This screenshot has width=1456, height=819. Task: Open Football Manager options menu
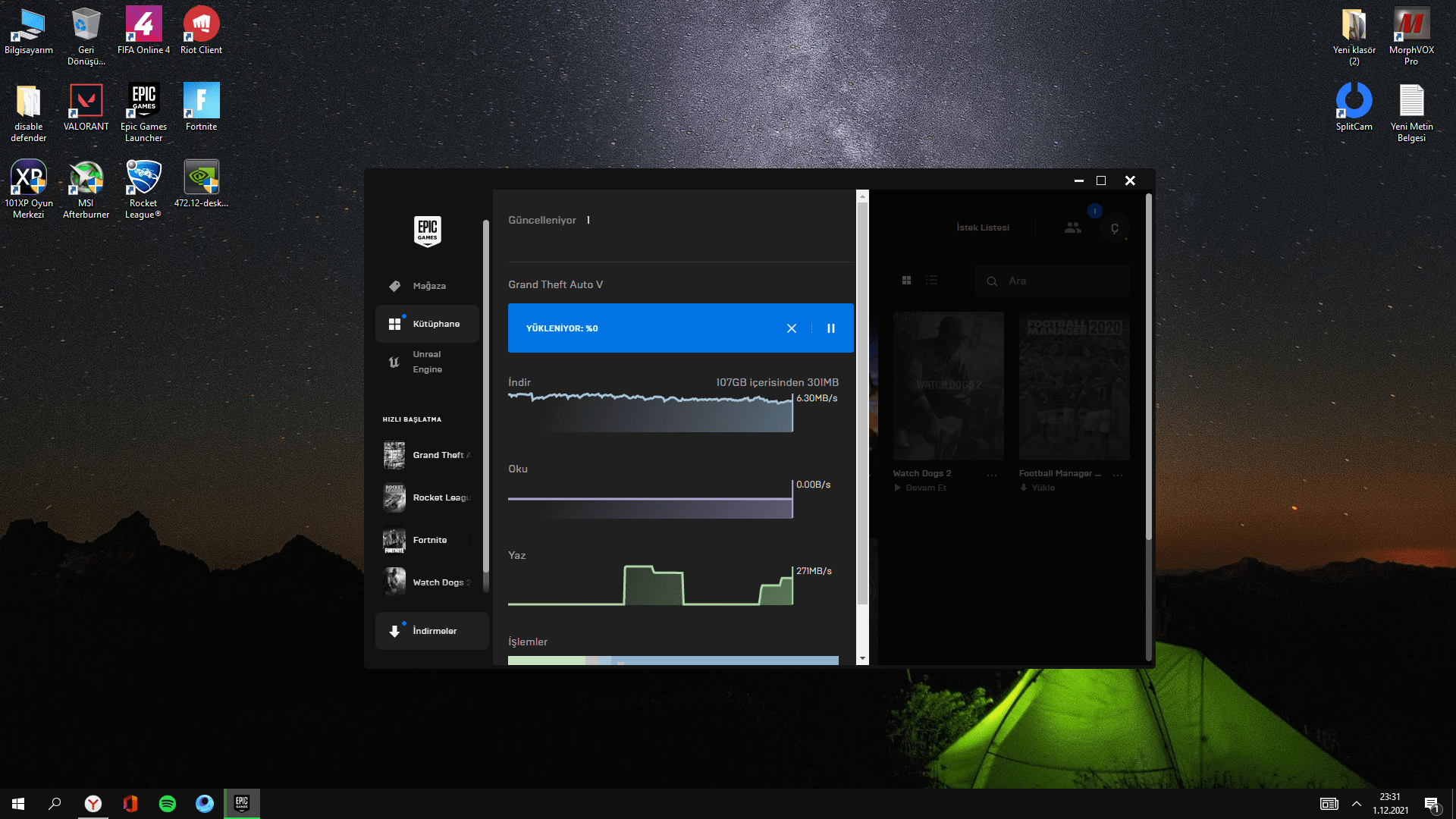point(1118,474)
